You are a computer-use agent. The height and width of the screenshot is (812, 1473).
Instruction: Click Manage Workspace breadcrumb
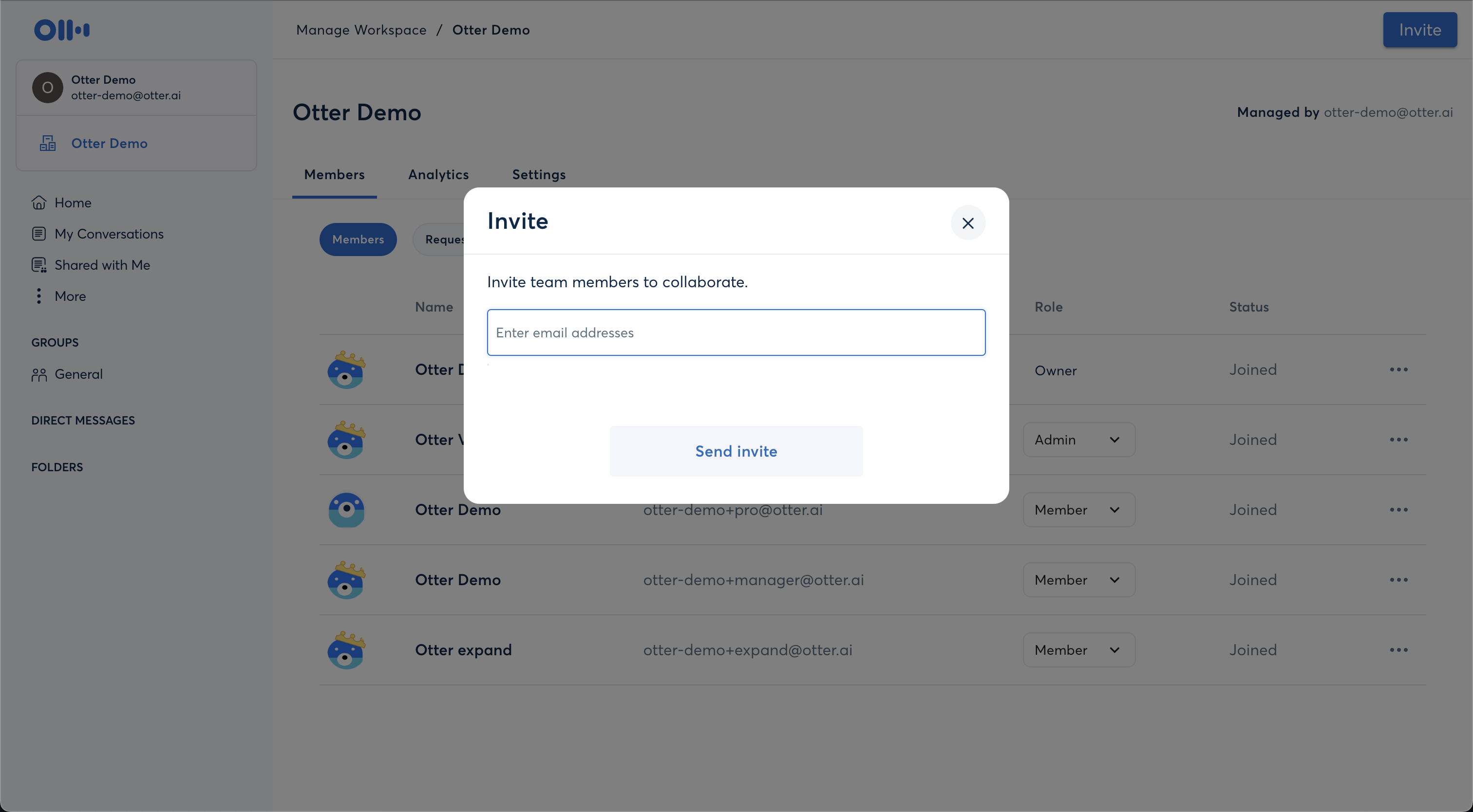[361, 30]
